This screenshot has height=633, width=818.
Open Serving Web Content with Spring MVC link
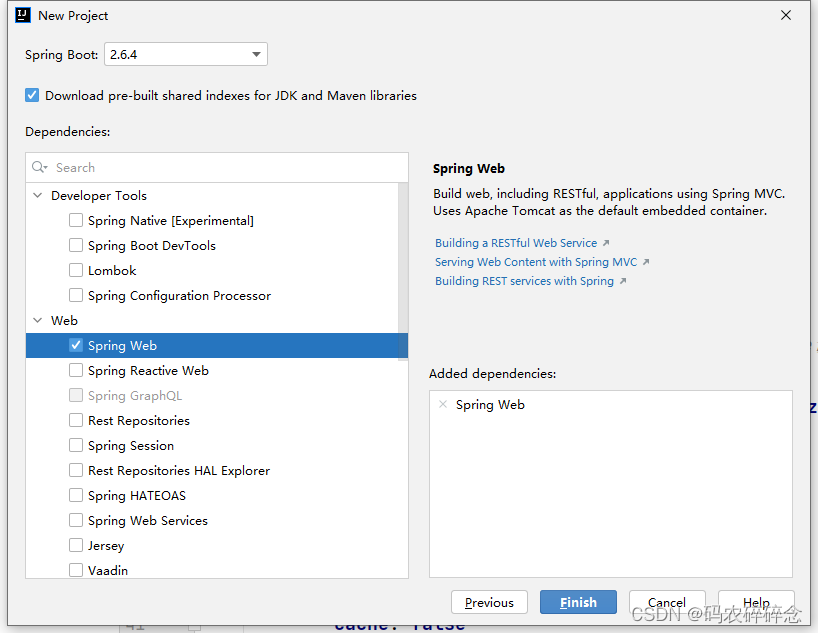click(536, 262)
